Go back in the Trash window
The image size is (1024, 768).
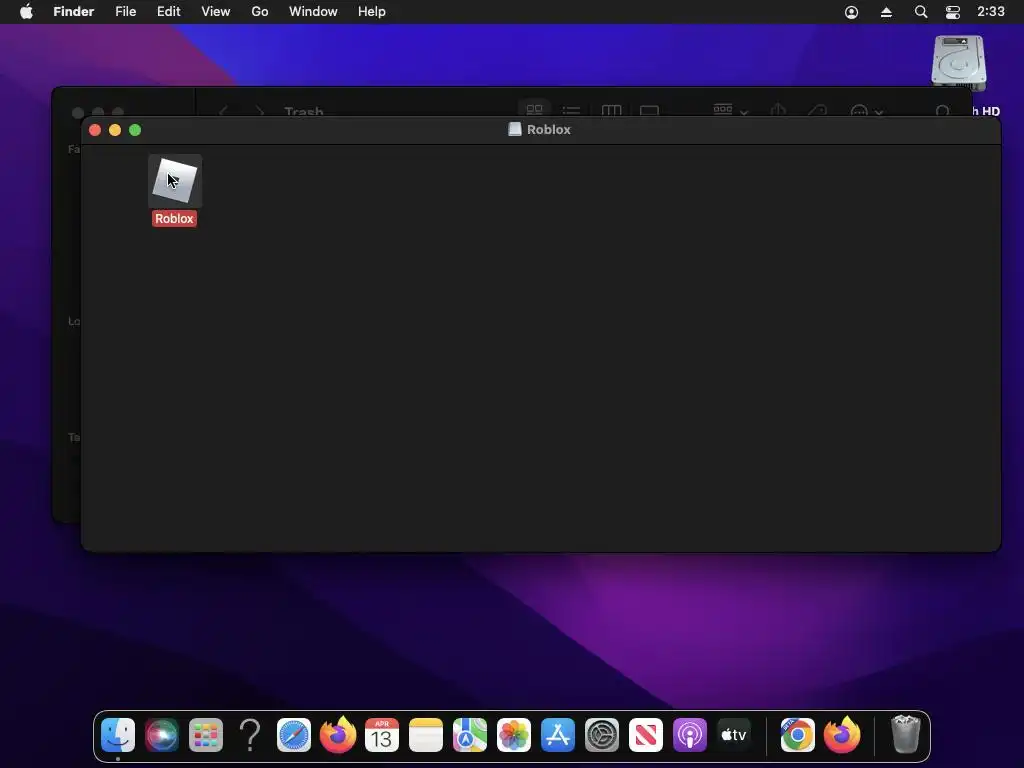pos(223,110)
